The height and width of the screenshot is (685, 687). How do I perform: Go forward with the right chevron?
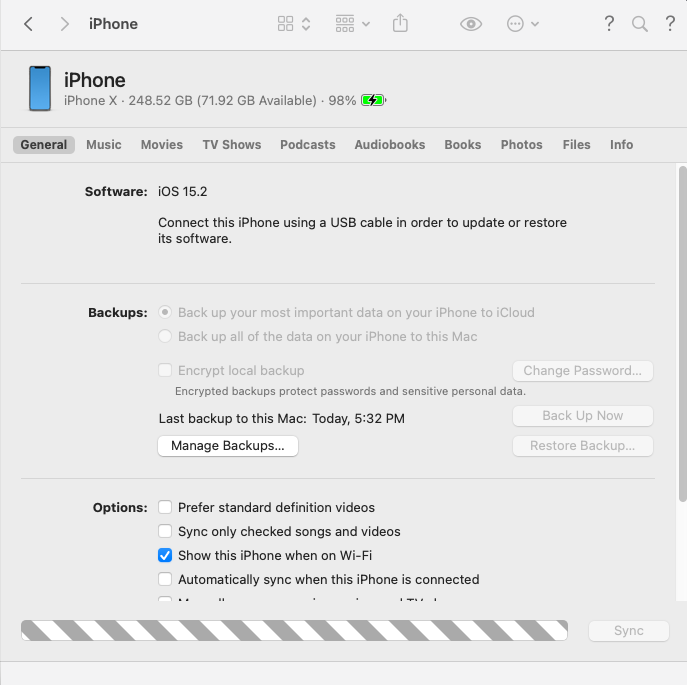point(64,24)
